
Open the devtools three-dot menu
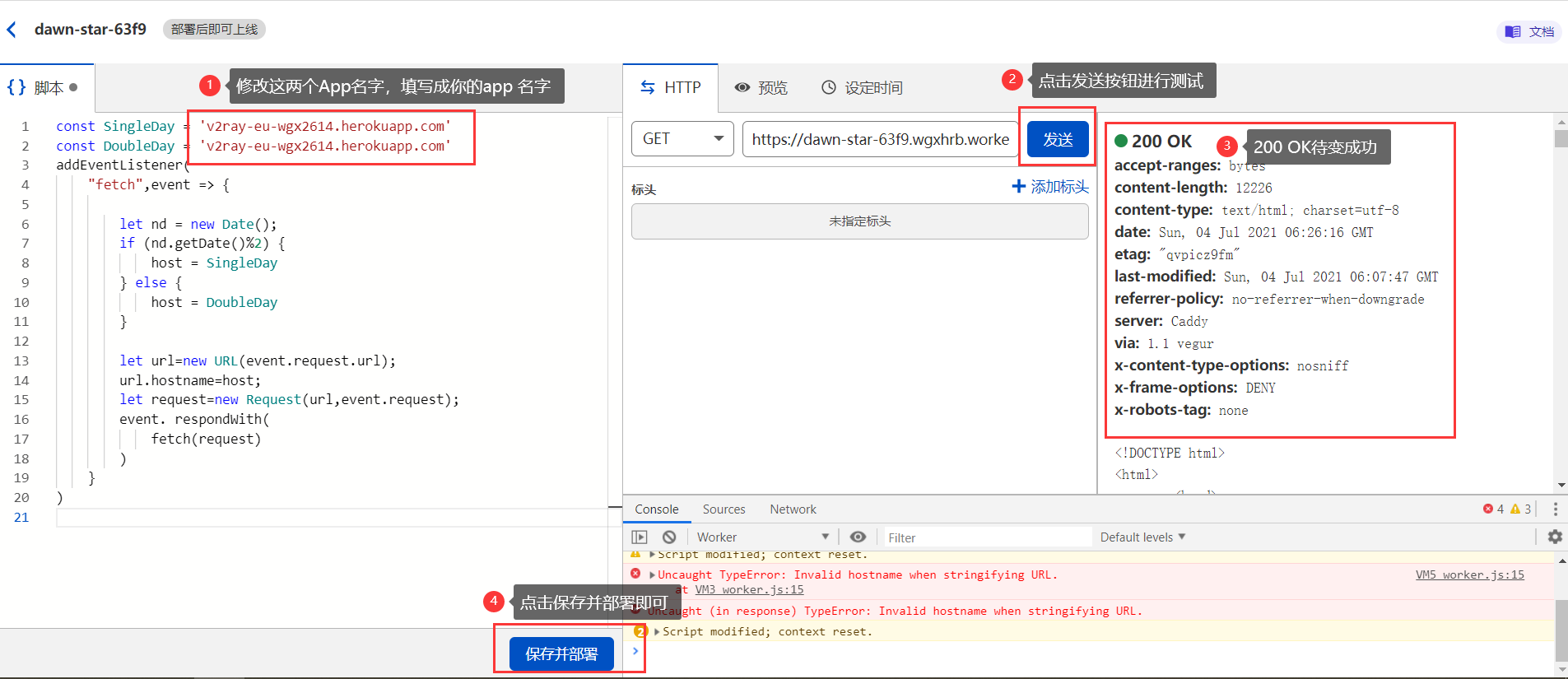point(1555,509)
